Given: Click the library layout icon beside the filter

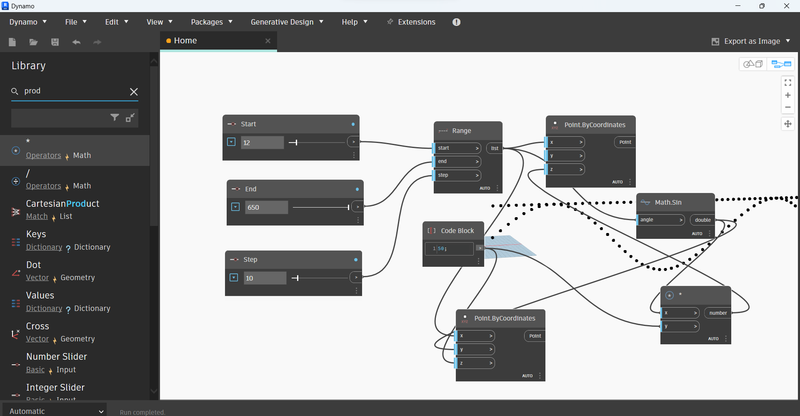Looking at the screenshot, I should click(x=130, y=118).
